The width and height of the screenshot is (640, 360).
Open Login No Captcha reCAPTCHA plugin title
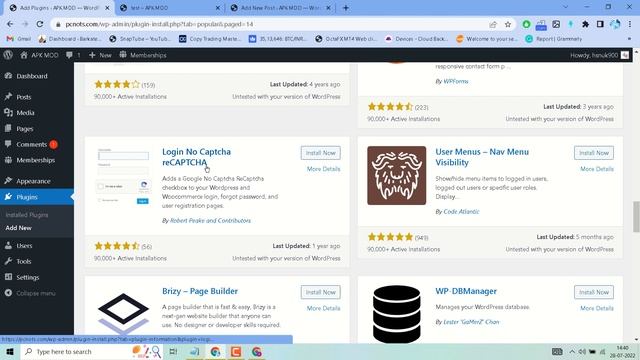[196, 157]
